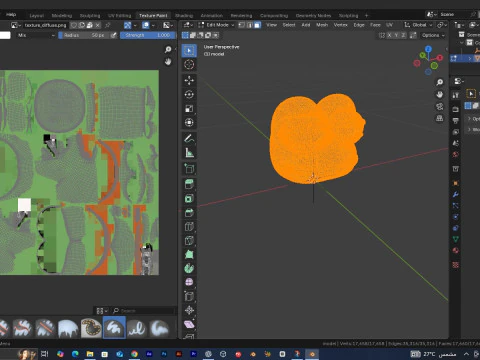
Task: Select the Inset Faces tool
Action: tap(189, 199)
